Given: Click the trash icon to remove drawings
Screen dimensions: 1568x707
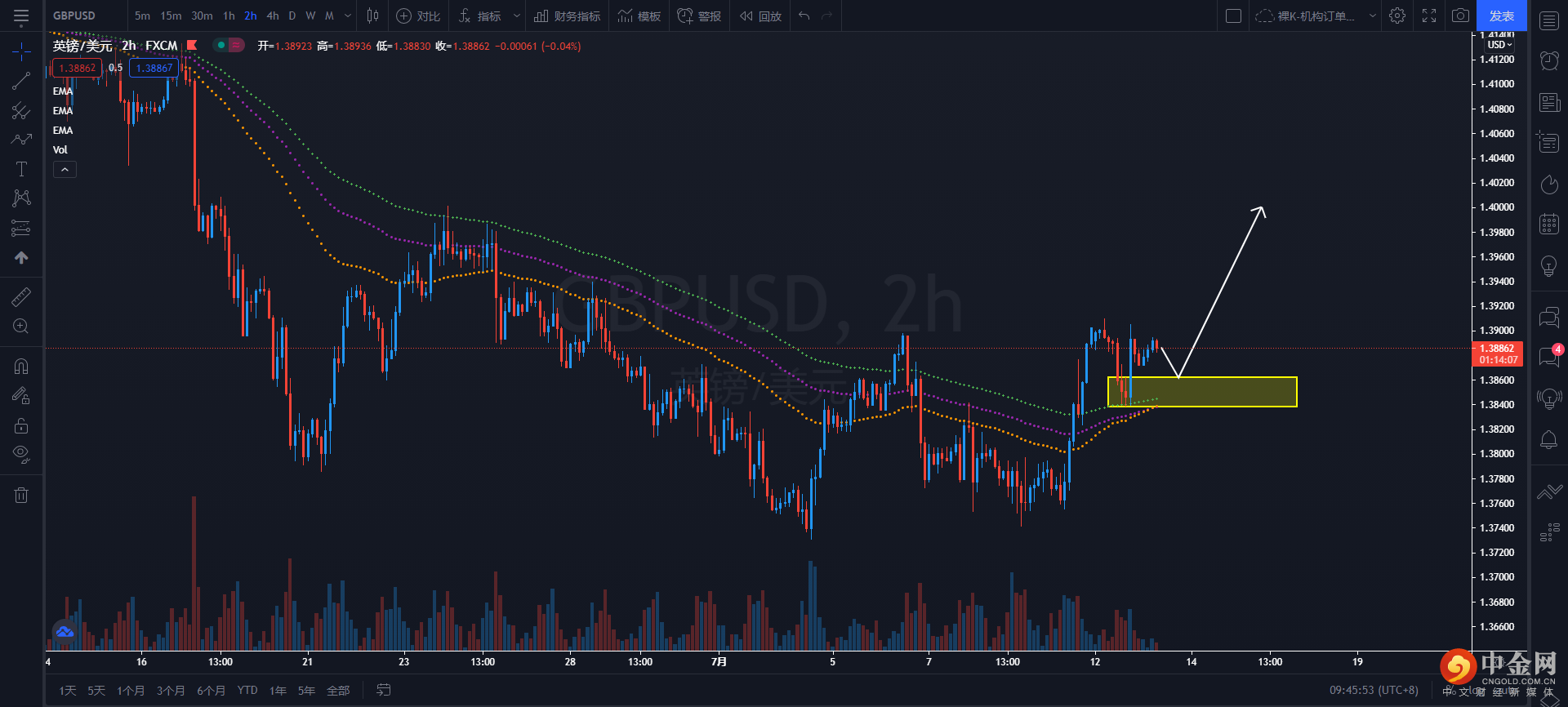Looking at the screenshot, I should point(21,495).
